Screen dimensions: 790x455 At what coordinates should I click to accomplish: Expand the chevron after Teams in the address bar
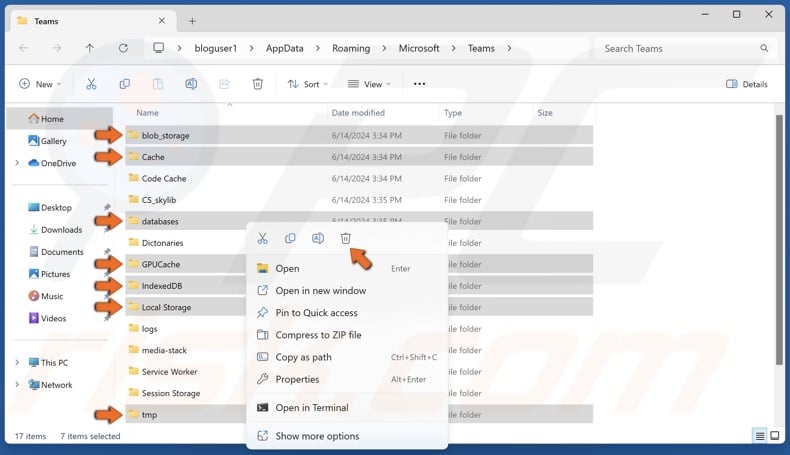click(509, 48)
